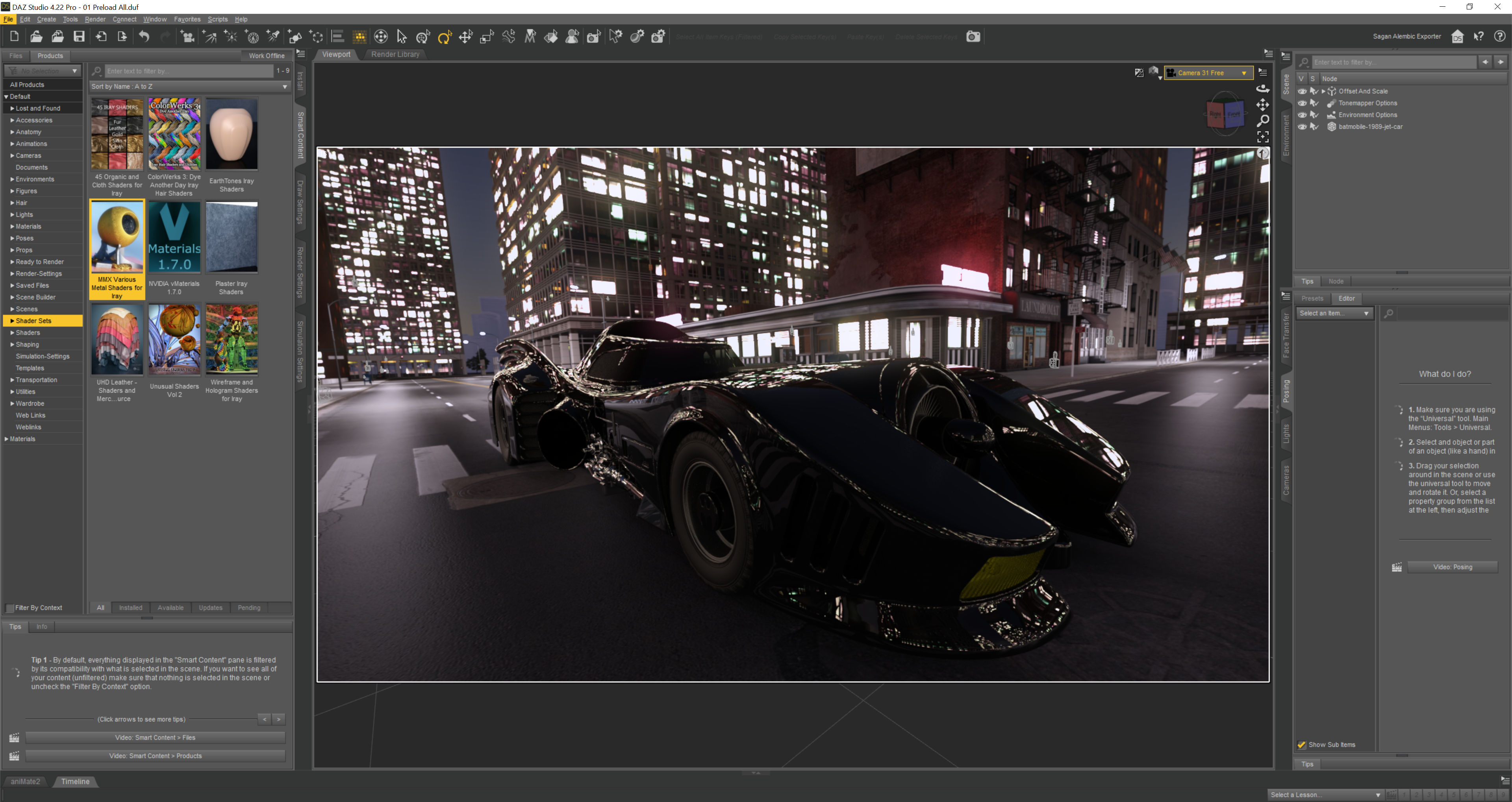Toggle selectability for Offset And Scale
The width and height of the screenshot is (1512, 802).
[1314, 91]
